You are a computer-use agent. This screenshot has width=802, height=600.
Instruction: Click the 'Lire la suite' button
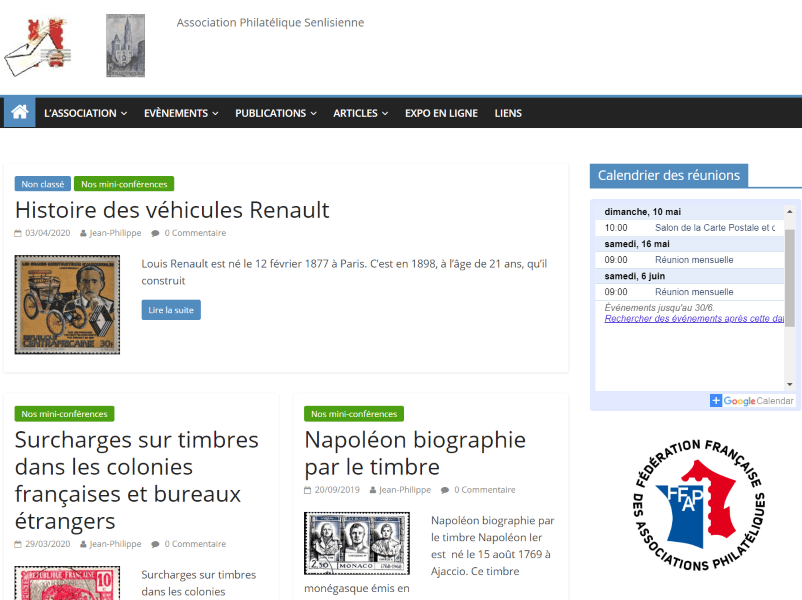pyautogui.click(x=171, y=310)
